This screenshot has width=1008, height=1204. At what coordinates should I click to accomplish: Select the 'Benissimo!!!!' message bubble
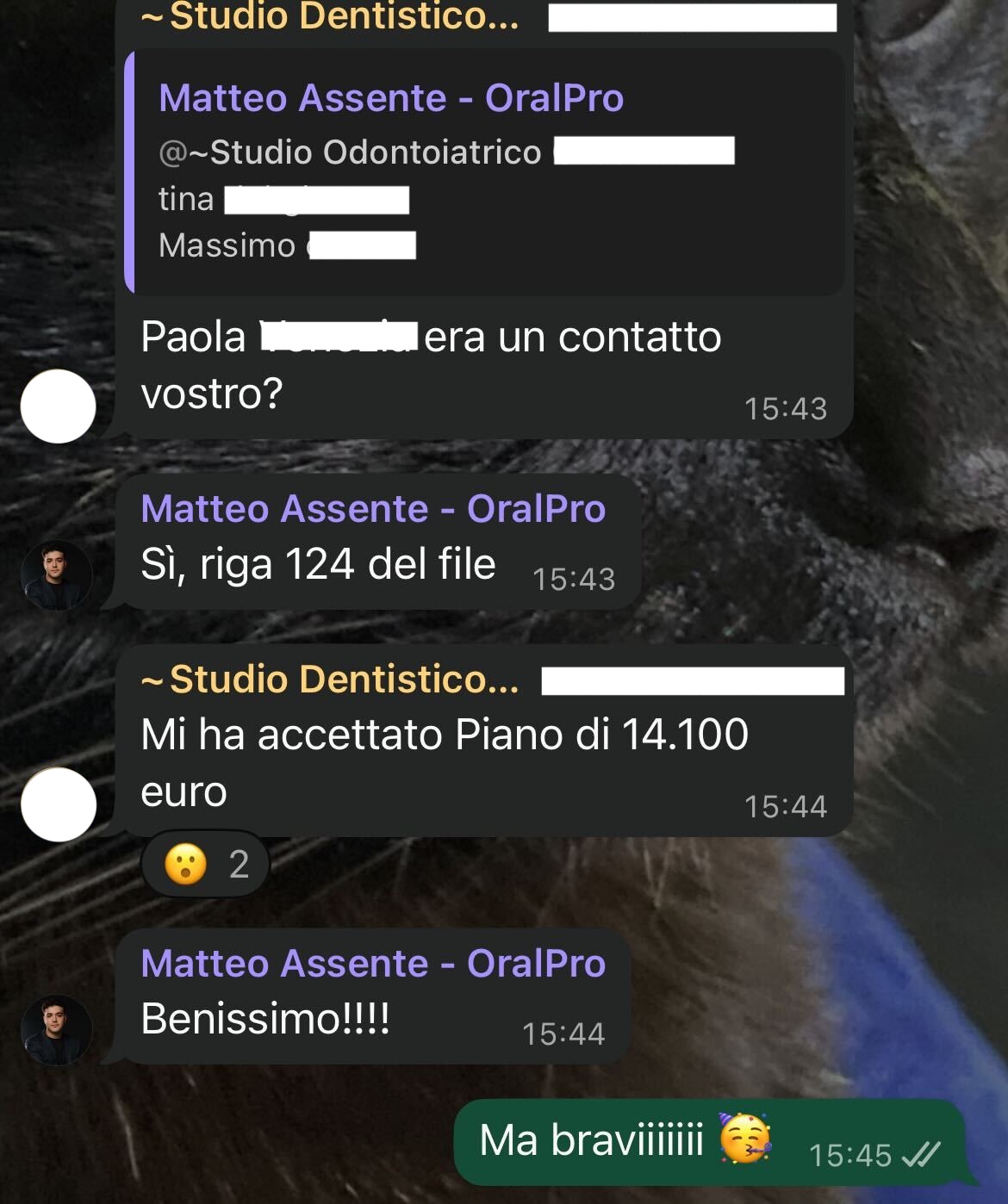[x=372, y=996]
